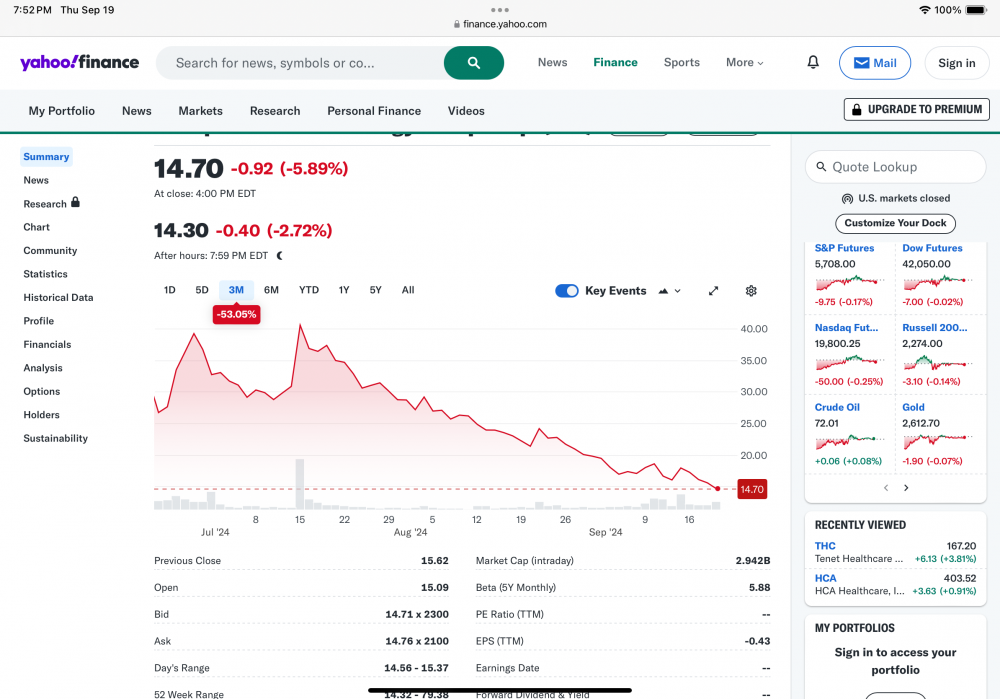Expand the More menu in header
This screenshot has height=699, width=1000.
point(744,62)
